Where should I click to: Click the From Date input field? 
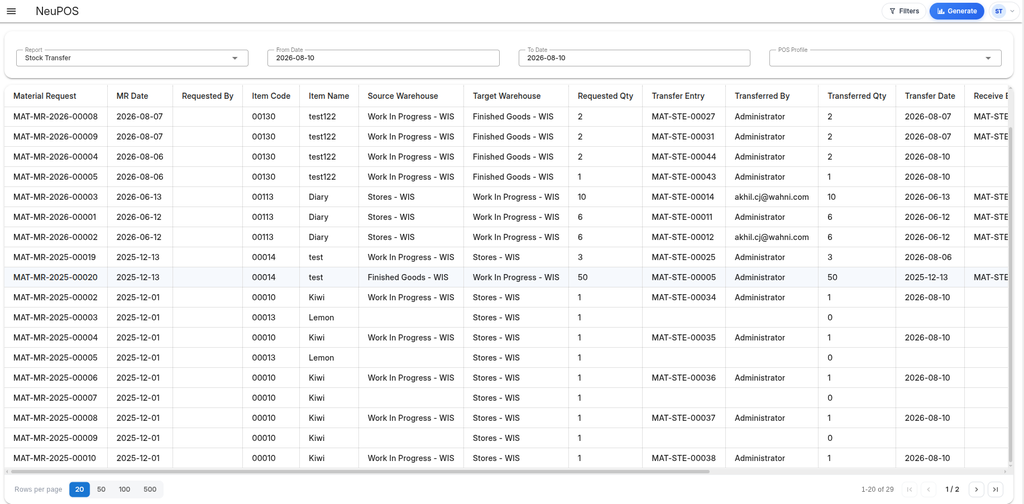[x=383, y=57]
